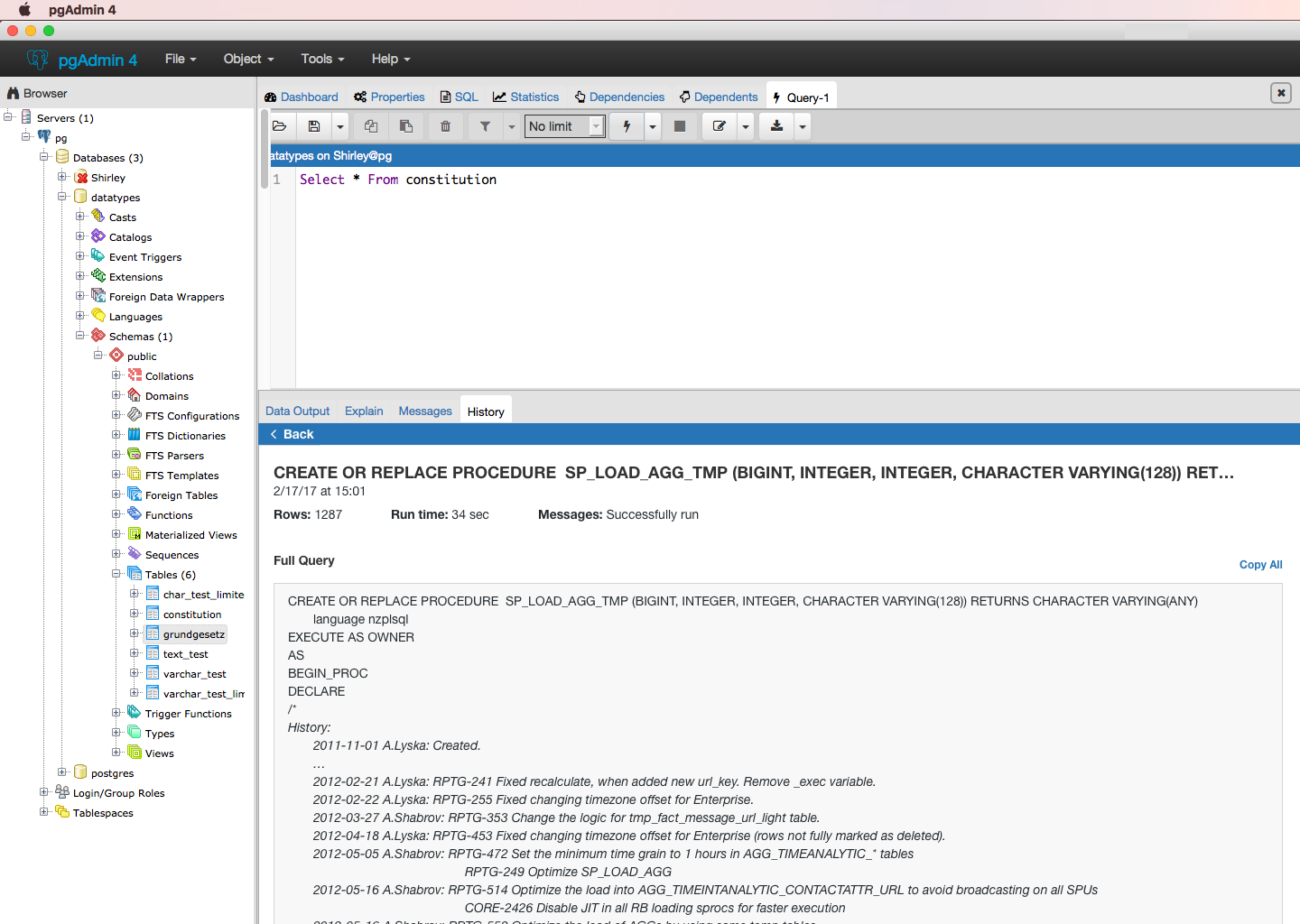Collapse the Tables (6) tree node

coord(116,574)
